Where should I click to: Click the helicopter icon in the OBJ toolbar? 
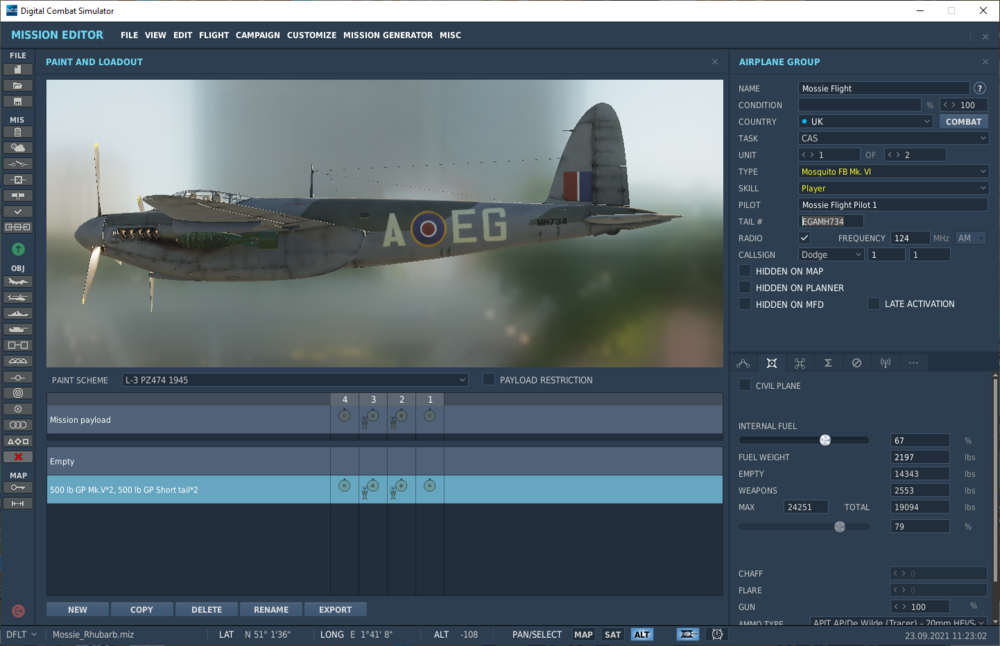click(x=18, y=297)
